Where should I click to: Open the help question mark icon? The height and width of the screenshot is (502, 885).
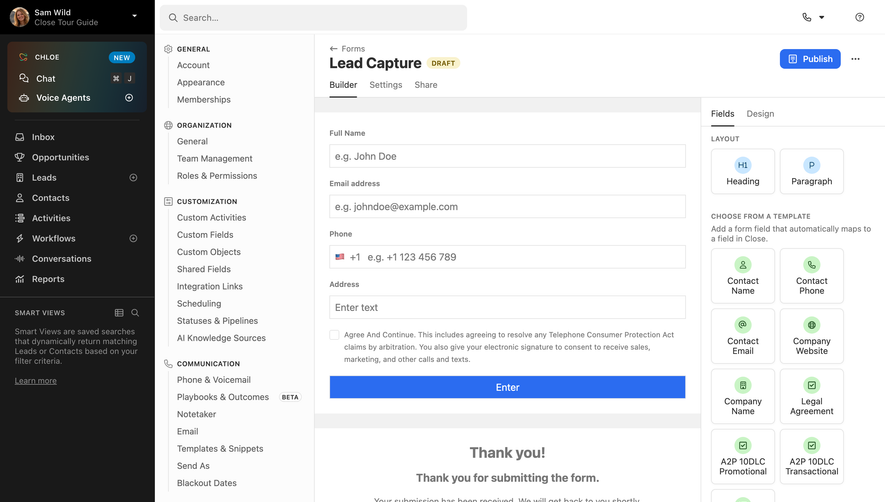(860, 18)
